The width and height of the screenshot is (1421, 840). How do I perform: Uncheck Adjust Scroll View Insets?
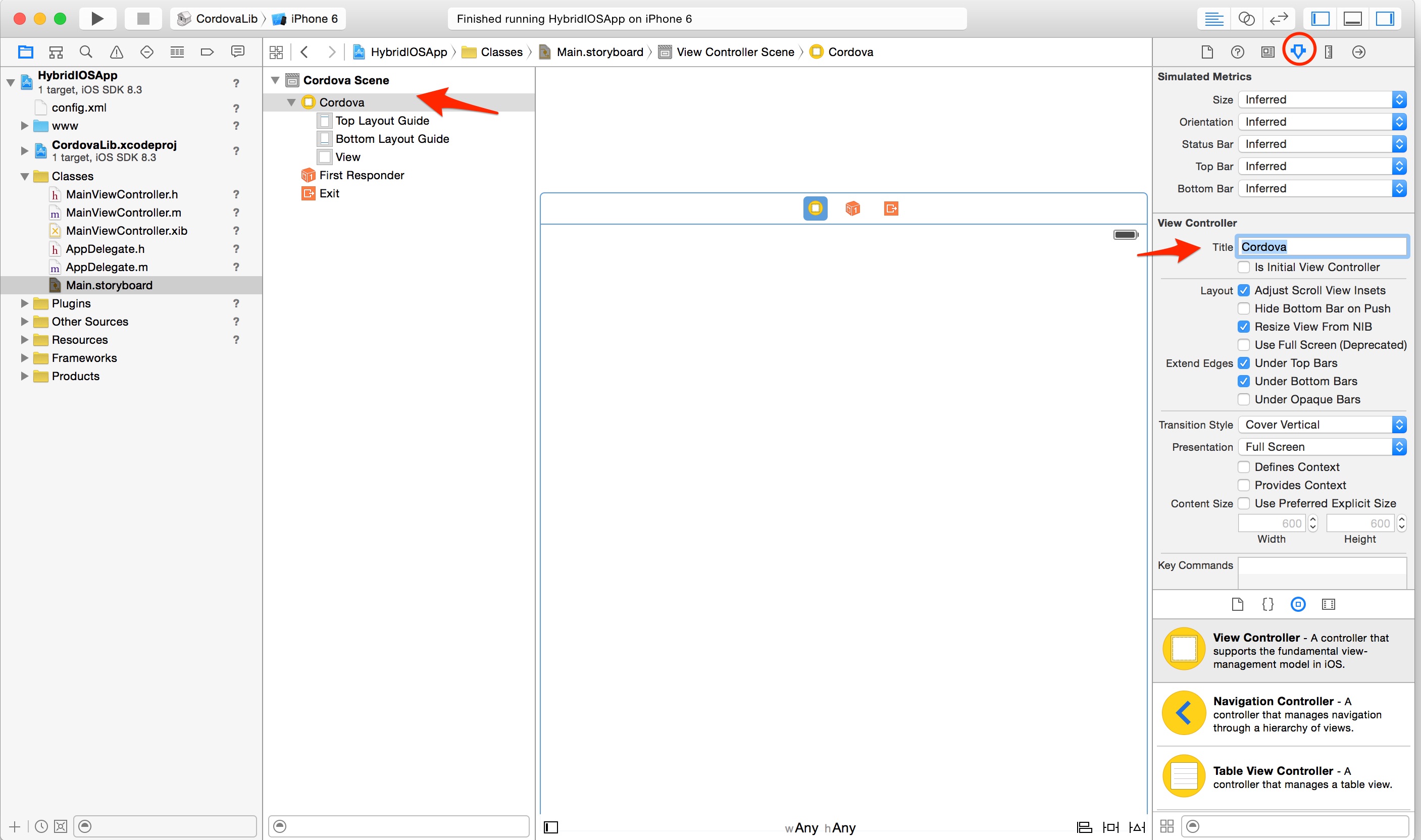click(x=1244, y=290)
